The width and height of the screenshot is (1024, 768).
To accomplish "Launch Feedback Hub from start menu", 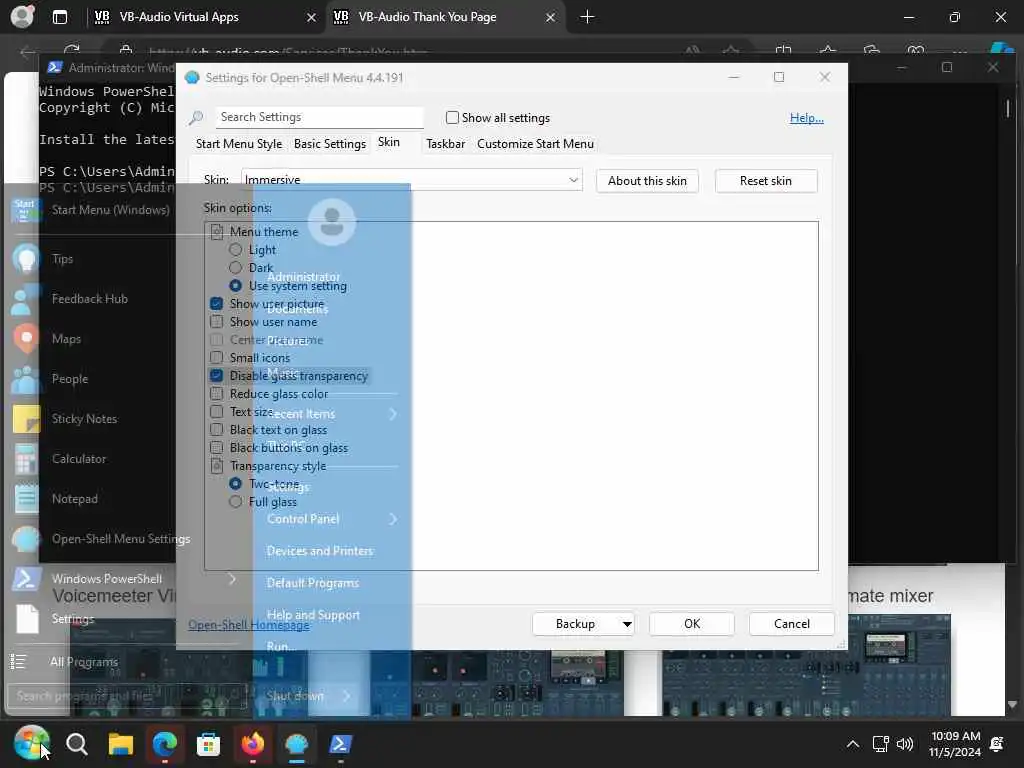I will pos(124,298).
